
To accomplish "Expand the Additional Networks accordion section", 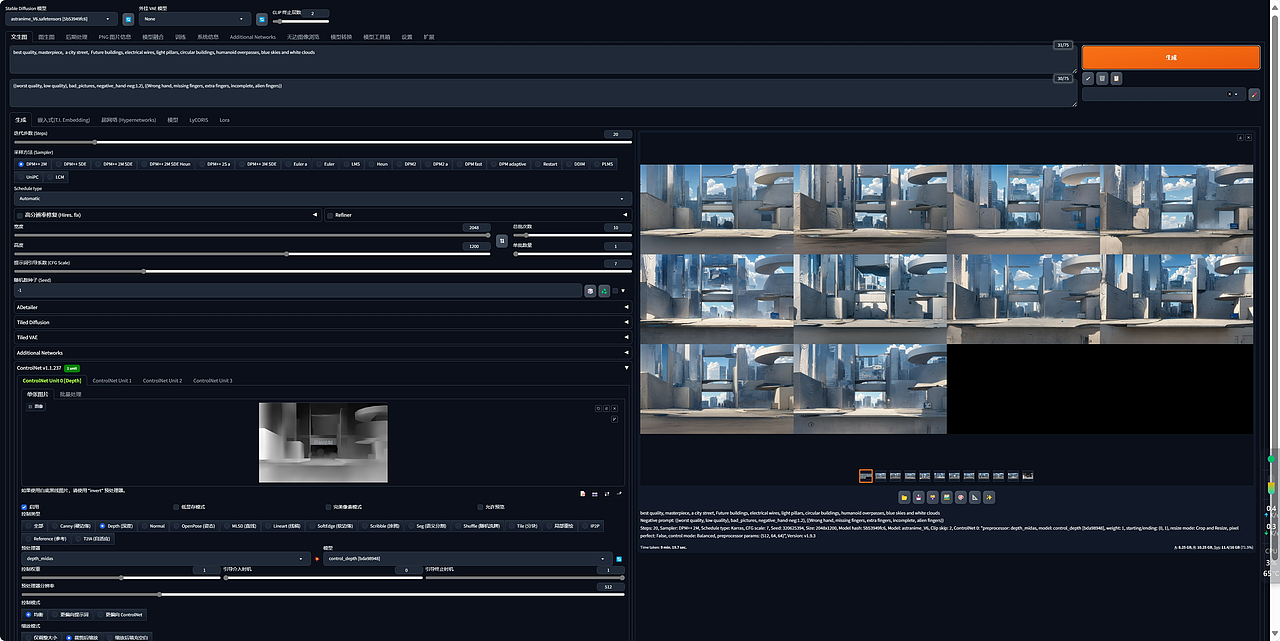I will coord(322,352).
